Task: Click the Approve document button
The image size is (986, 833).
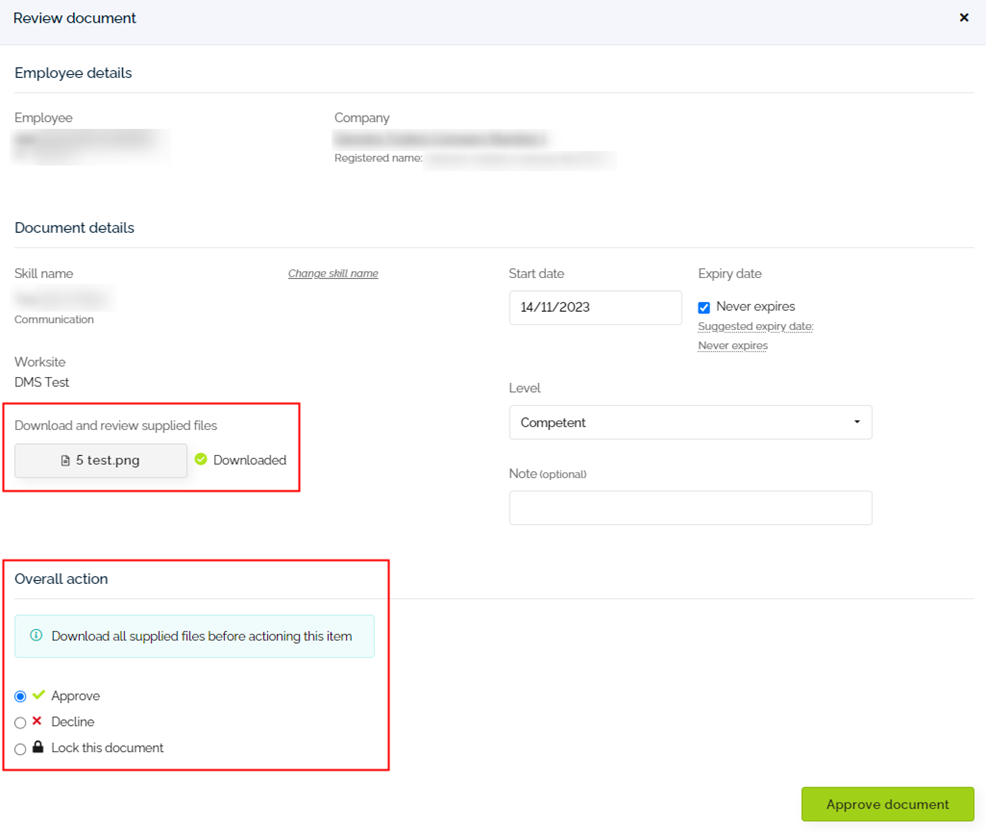Action: click(x=887, y=804)
